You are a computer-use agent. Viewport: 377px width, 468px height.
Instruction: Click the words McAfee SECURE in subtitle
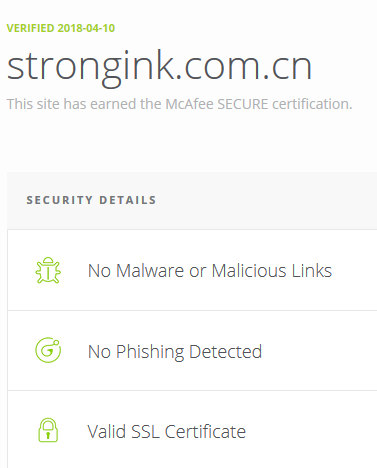point(217,104)
